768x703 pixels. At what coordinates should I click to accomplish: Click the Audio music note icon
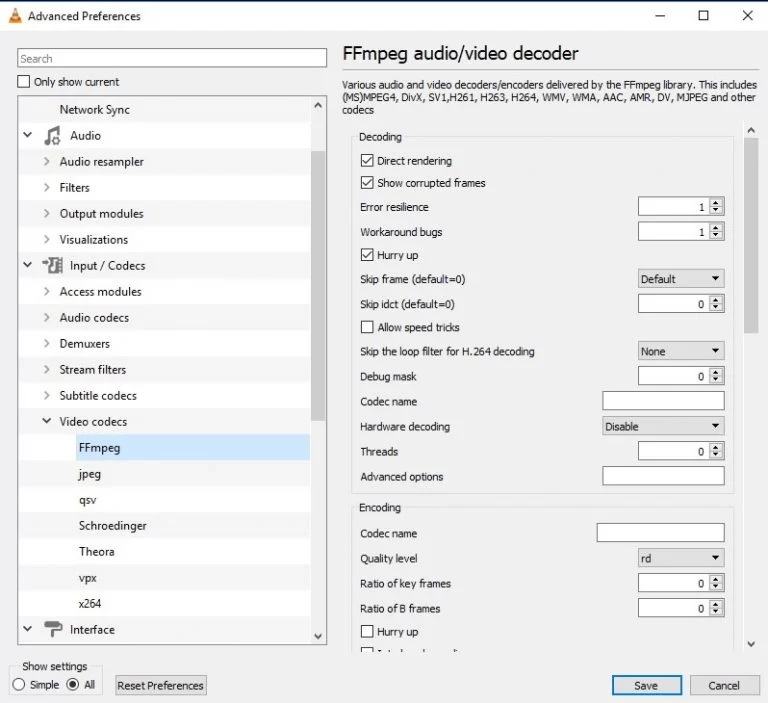pos(52,136)
